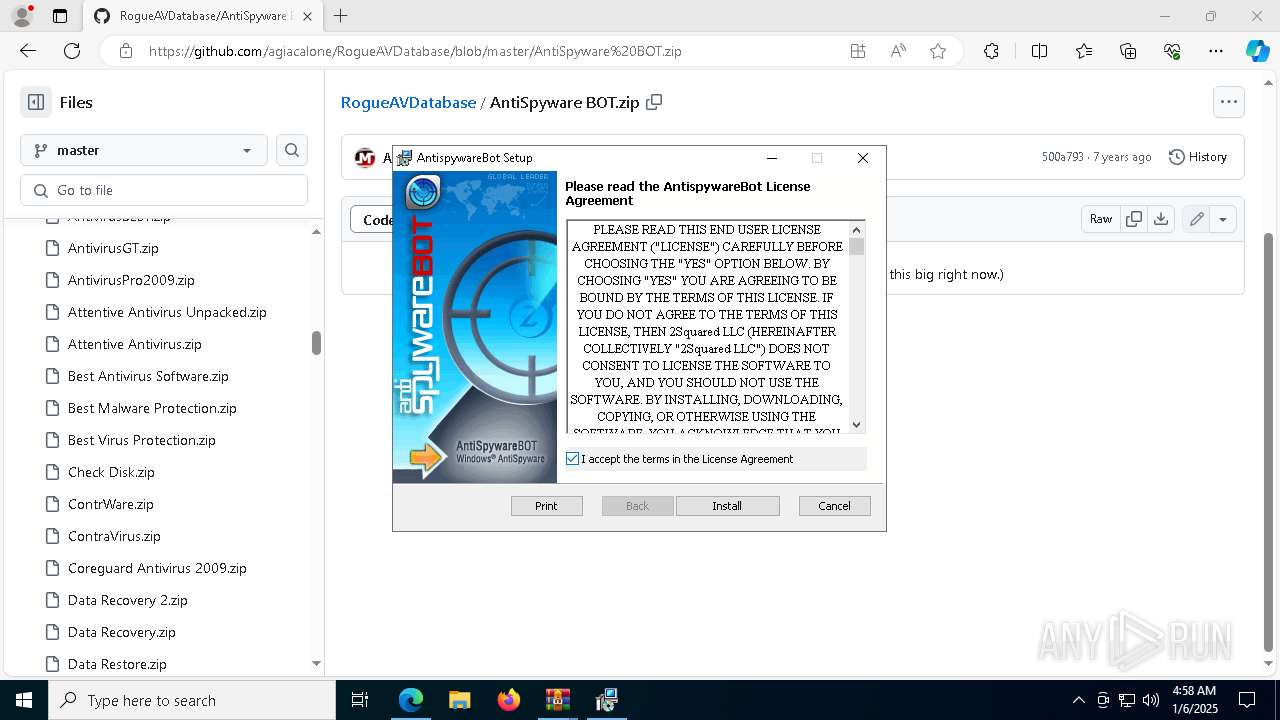
Task: Click the Windows taskbar search box
Action: coord(192,700)
